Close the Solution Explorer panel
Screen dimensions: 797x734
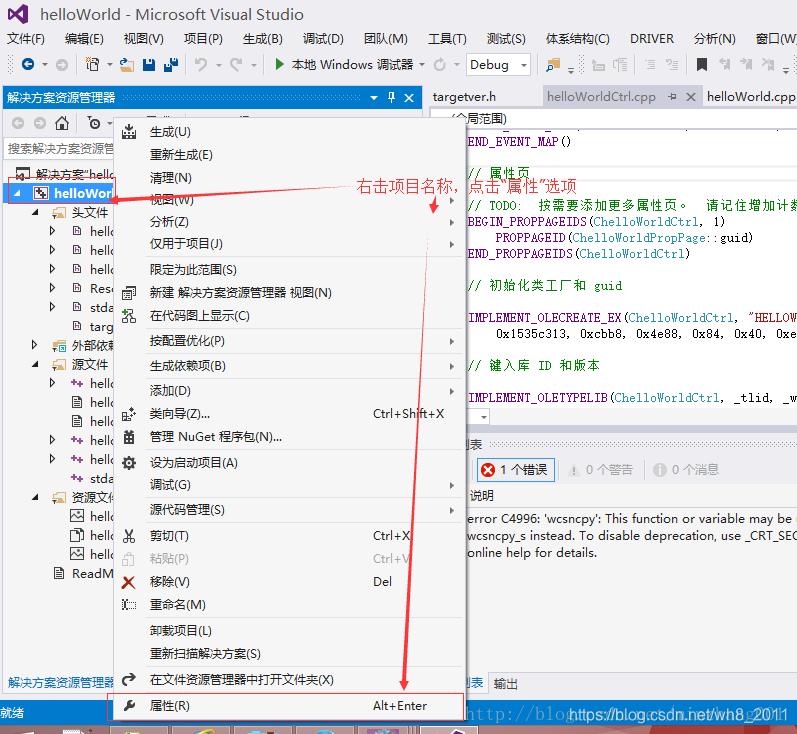(409, 98)
